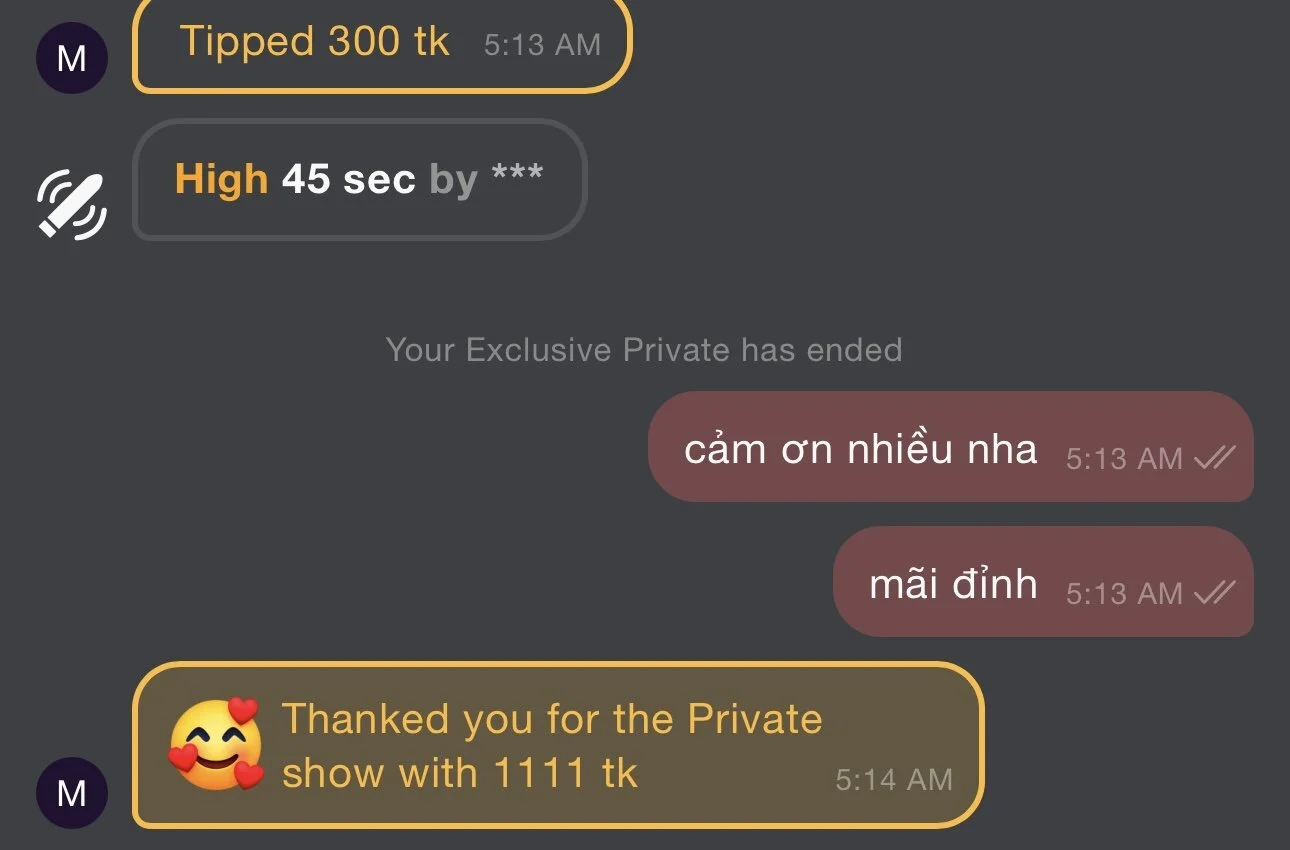Click the masked '***' username
This screenshot has width=1290, height=850.
pos(517,176)
